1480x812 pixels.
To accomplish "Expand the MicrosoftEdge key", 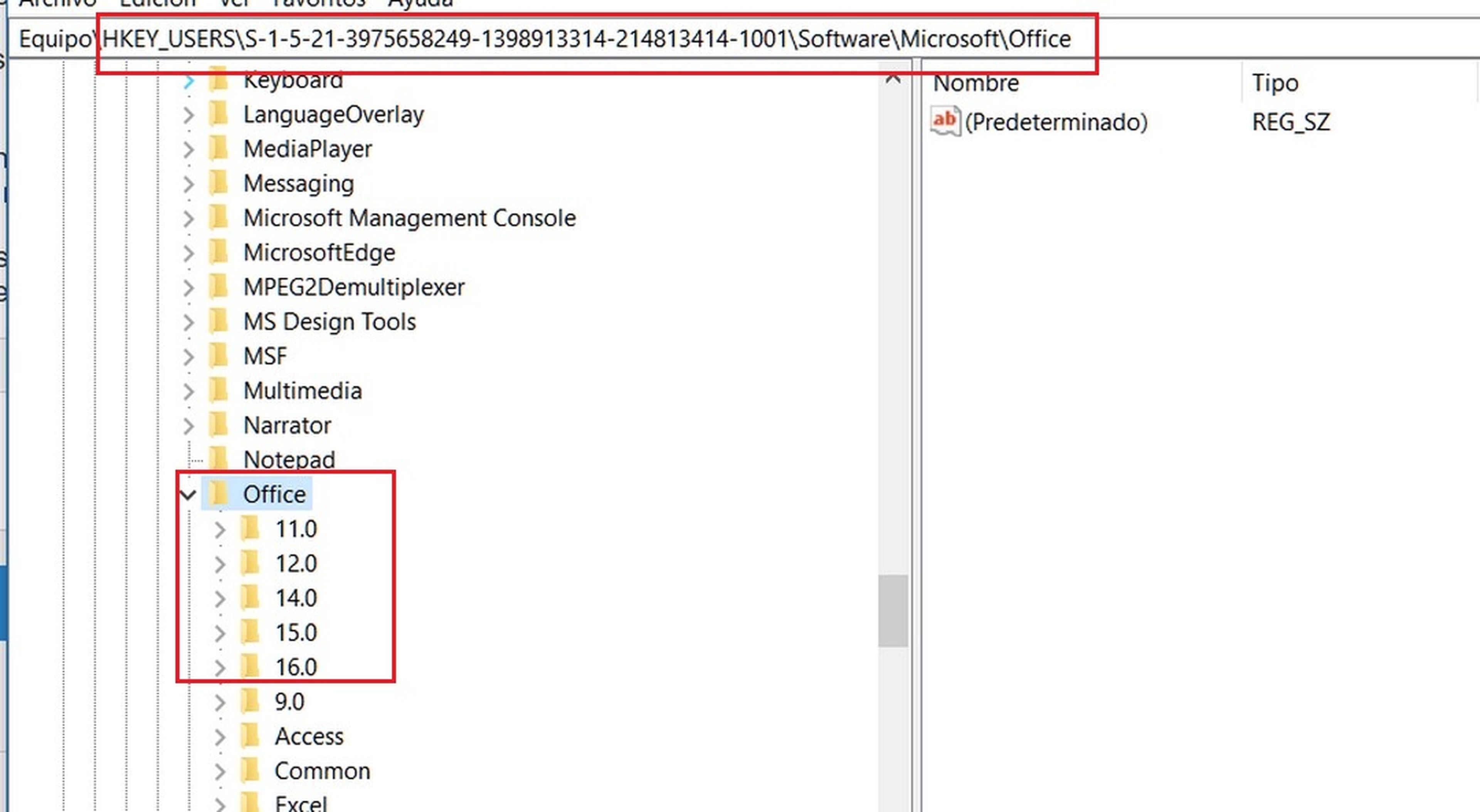I will coord(188,253).
